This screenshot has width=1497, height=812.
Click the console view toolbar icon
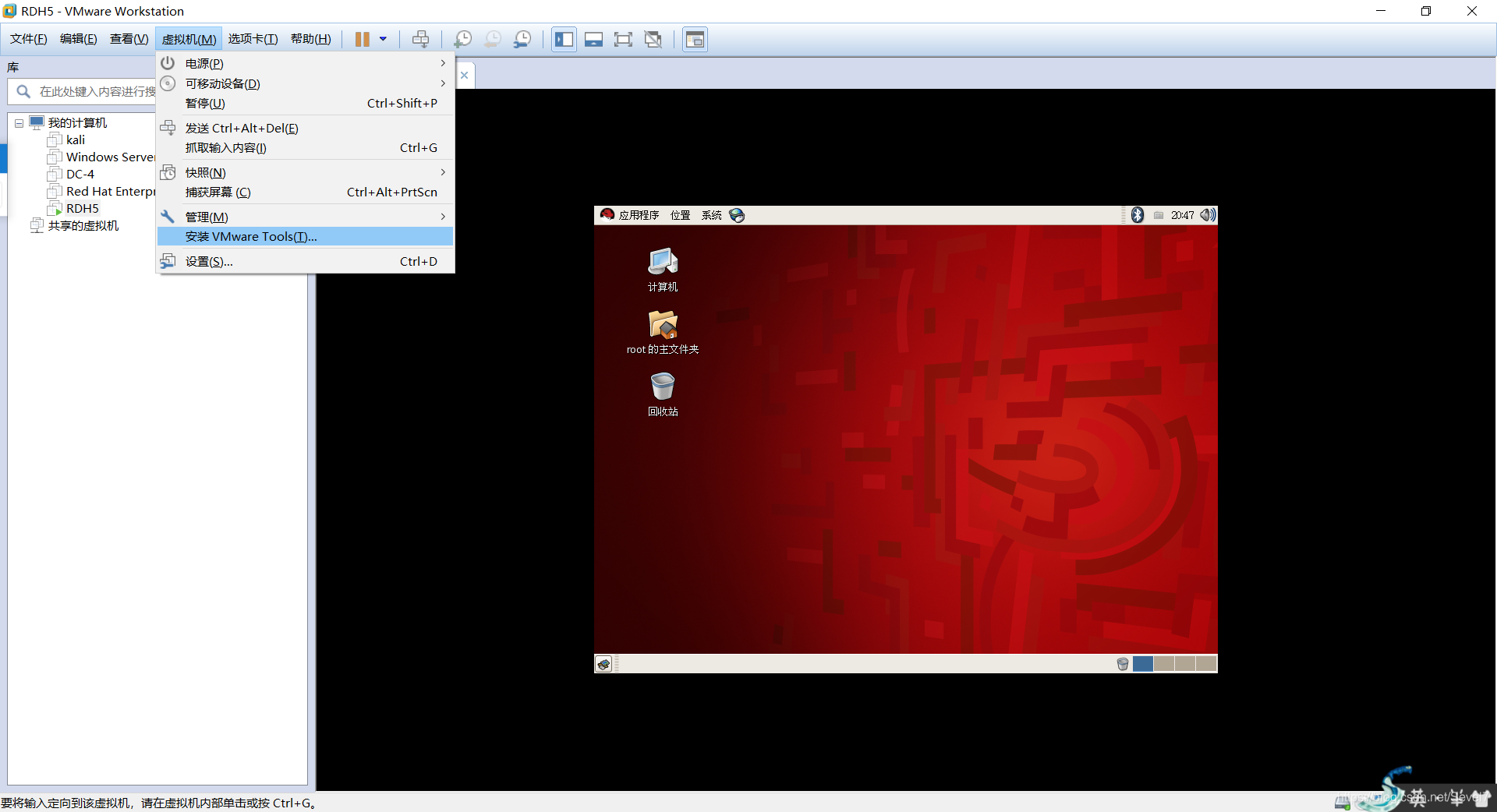point(695,39)
